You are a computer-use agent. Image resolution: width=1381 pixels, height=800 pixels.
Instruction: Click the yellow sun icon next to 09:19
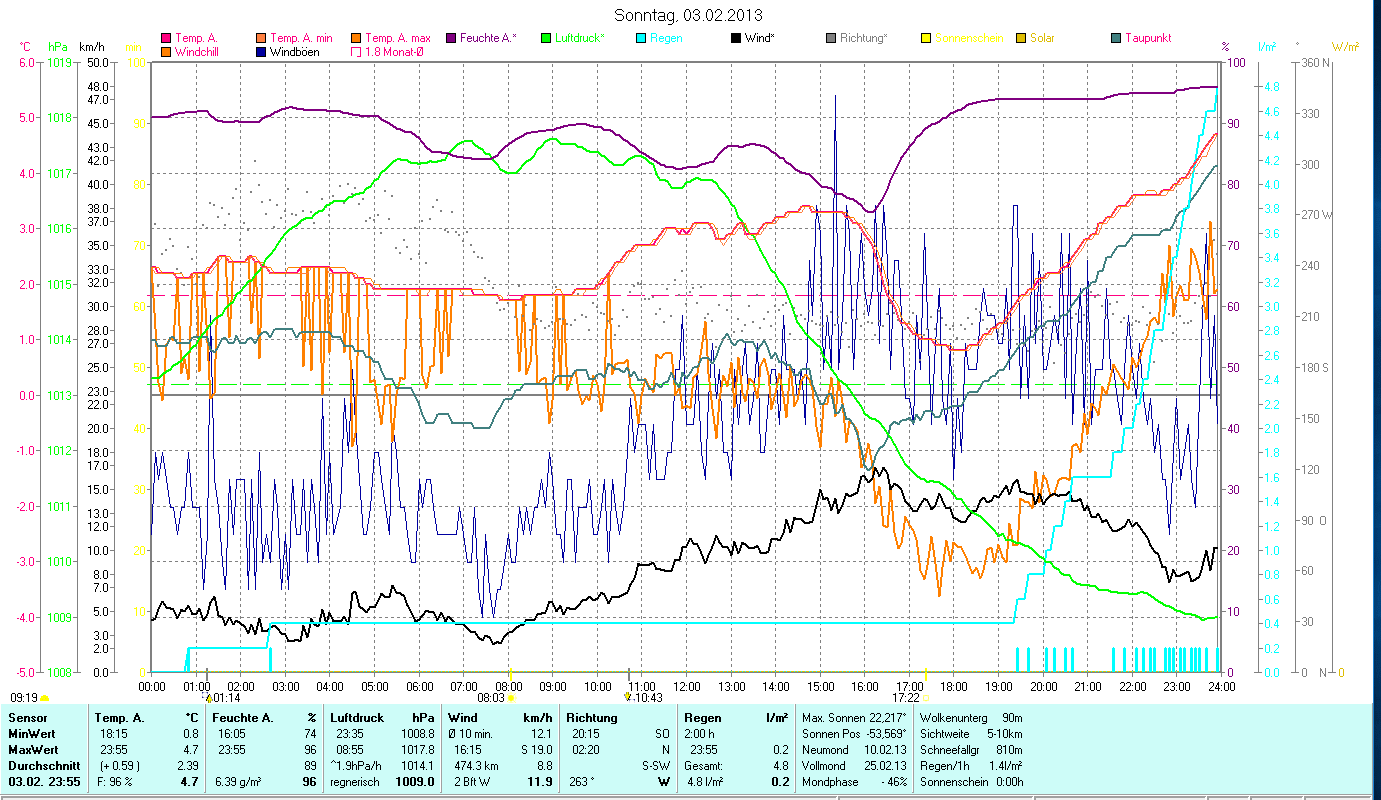45,698
